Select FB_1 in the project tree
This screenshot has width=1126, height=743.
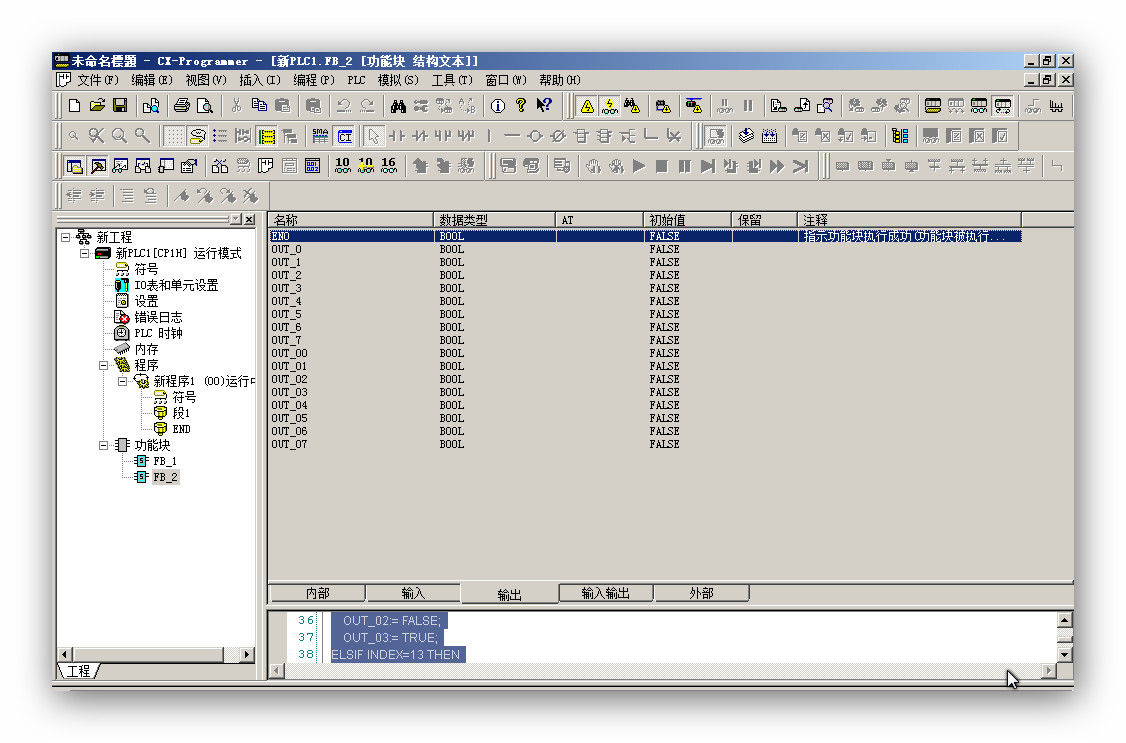[x=165, y=461]
